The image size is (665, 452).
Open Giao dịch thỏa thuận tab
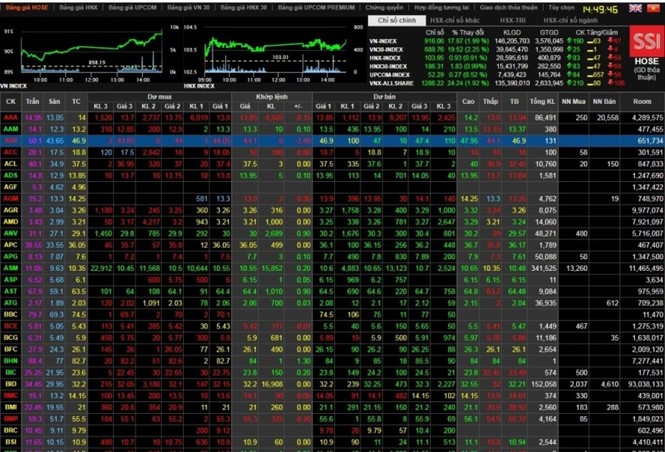(509, 8)
